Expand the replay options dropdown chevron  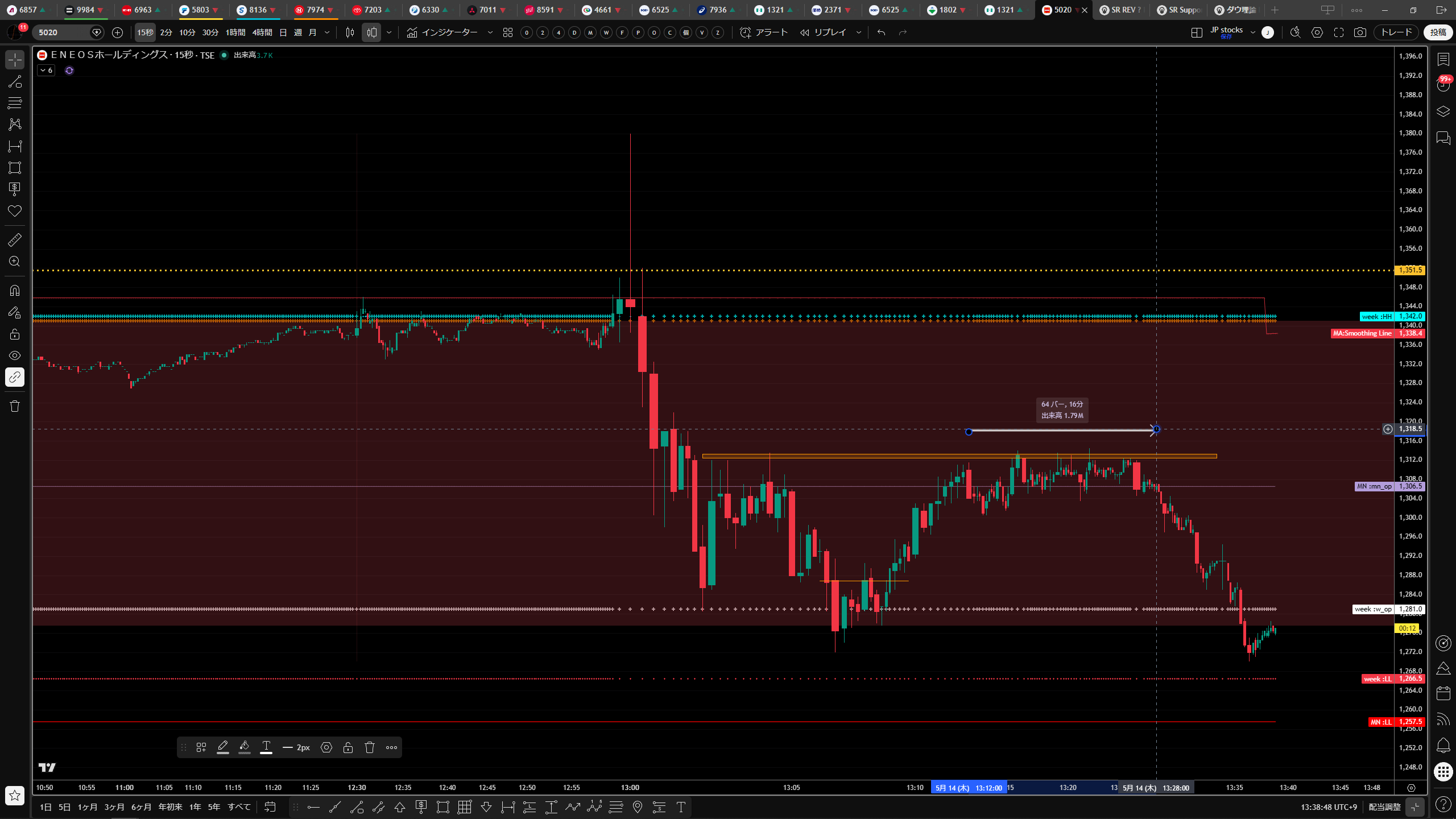tap(859, 32)
